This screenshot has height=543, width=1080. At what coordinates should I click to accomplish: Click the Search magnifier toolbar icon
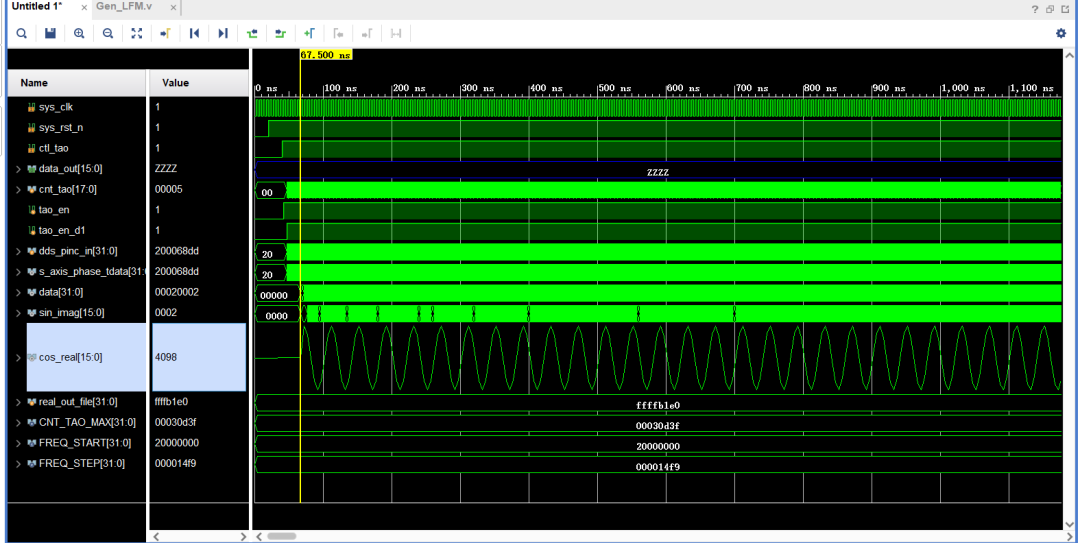[21, 33]
